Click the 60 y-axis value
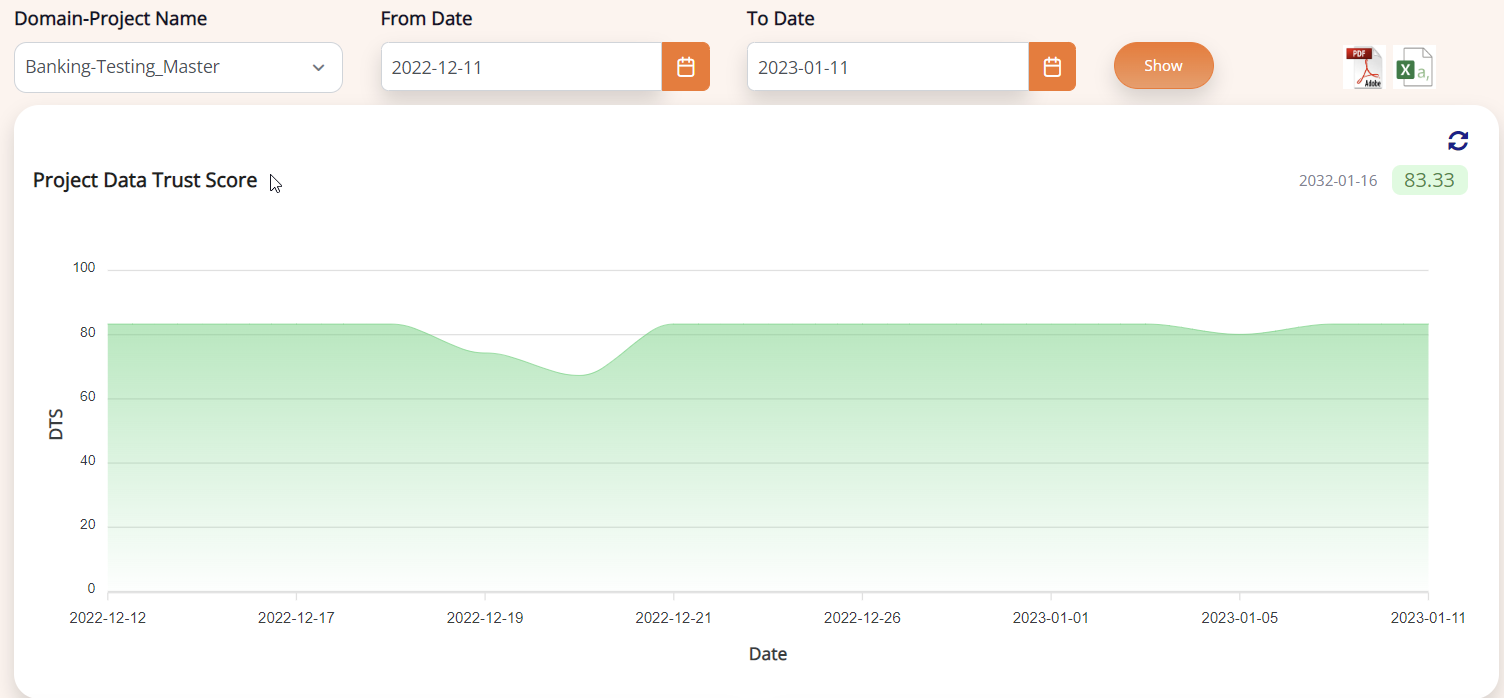The height and width of the screenshot is (698, 1504). [88, 397]
